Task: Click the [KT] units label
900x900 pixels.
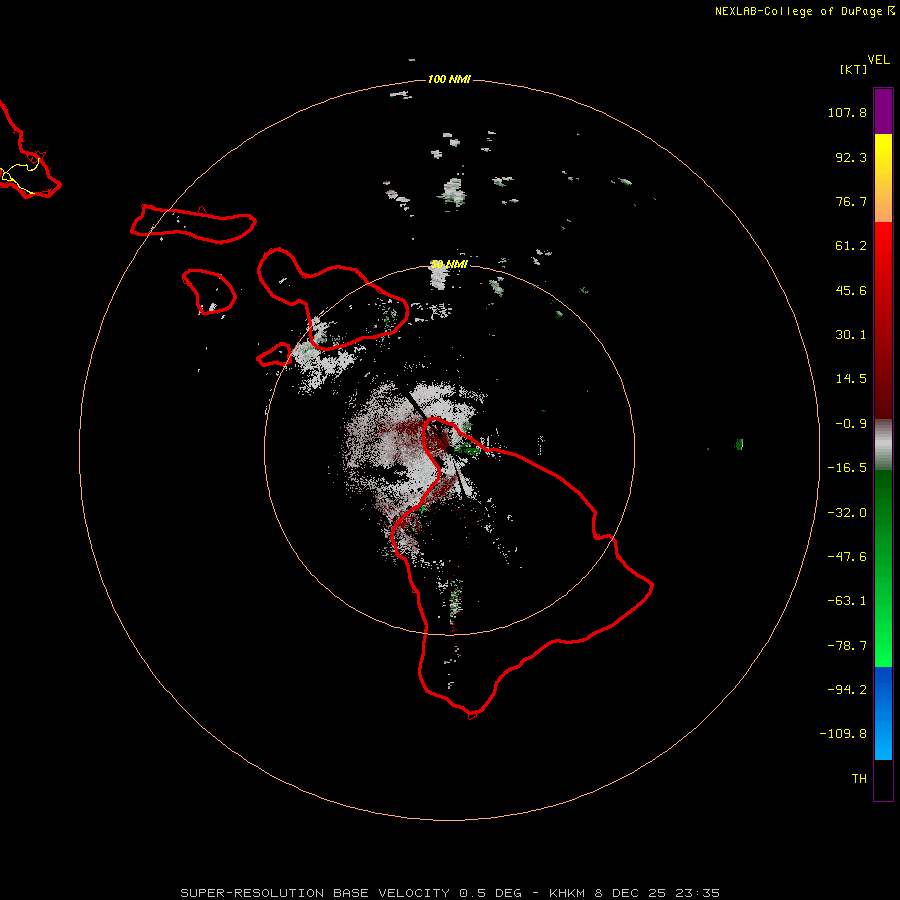Action: pos(854,69)
